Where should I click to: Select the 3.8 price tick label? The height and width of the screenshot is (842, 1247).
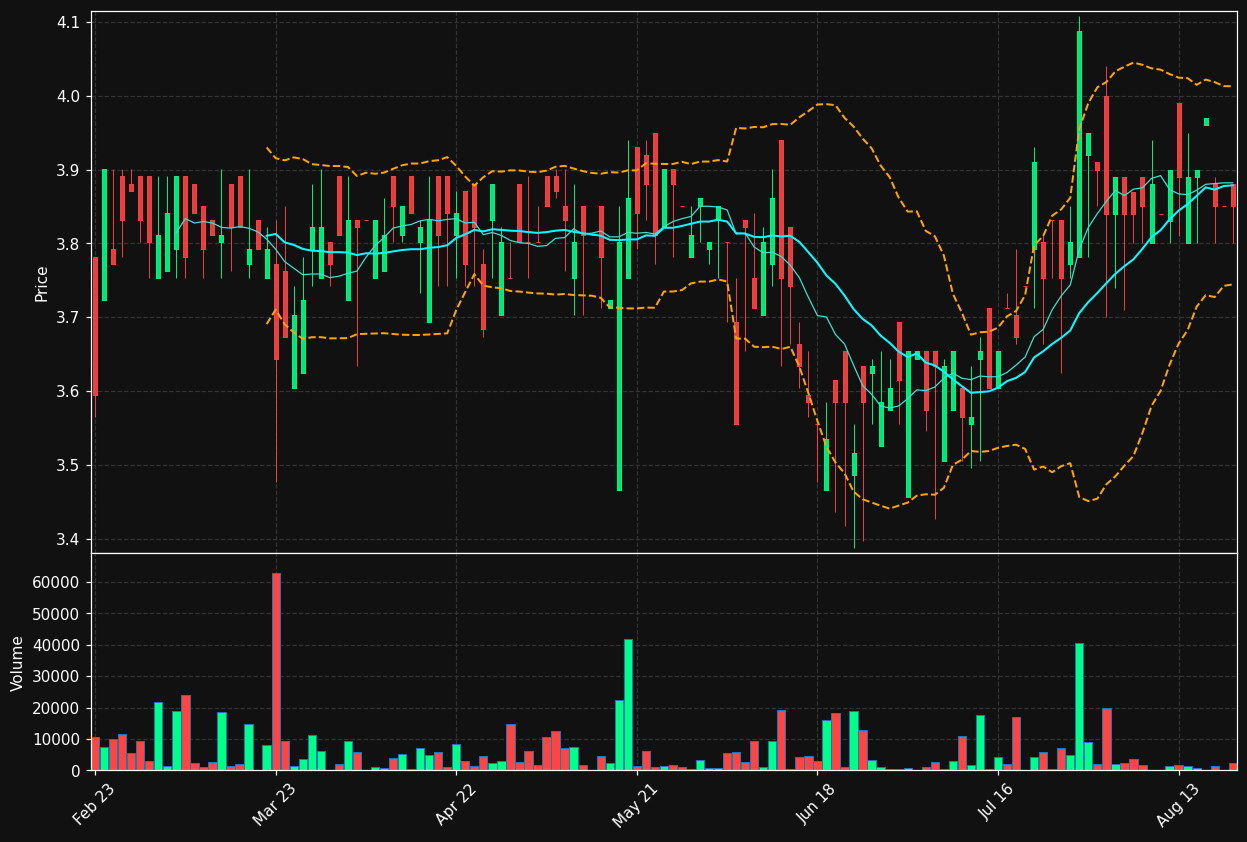(69, 244)
